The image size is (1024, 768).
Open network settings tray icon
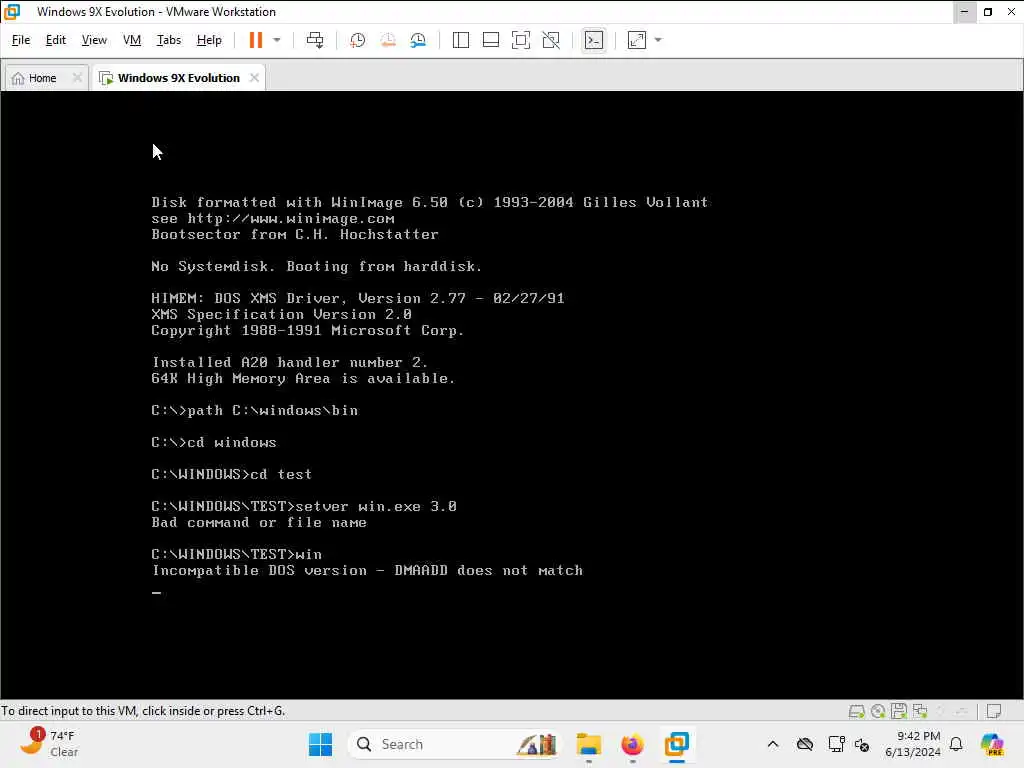(836, 744)
